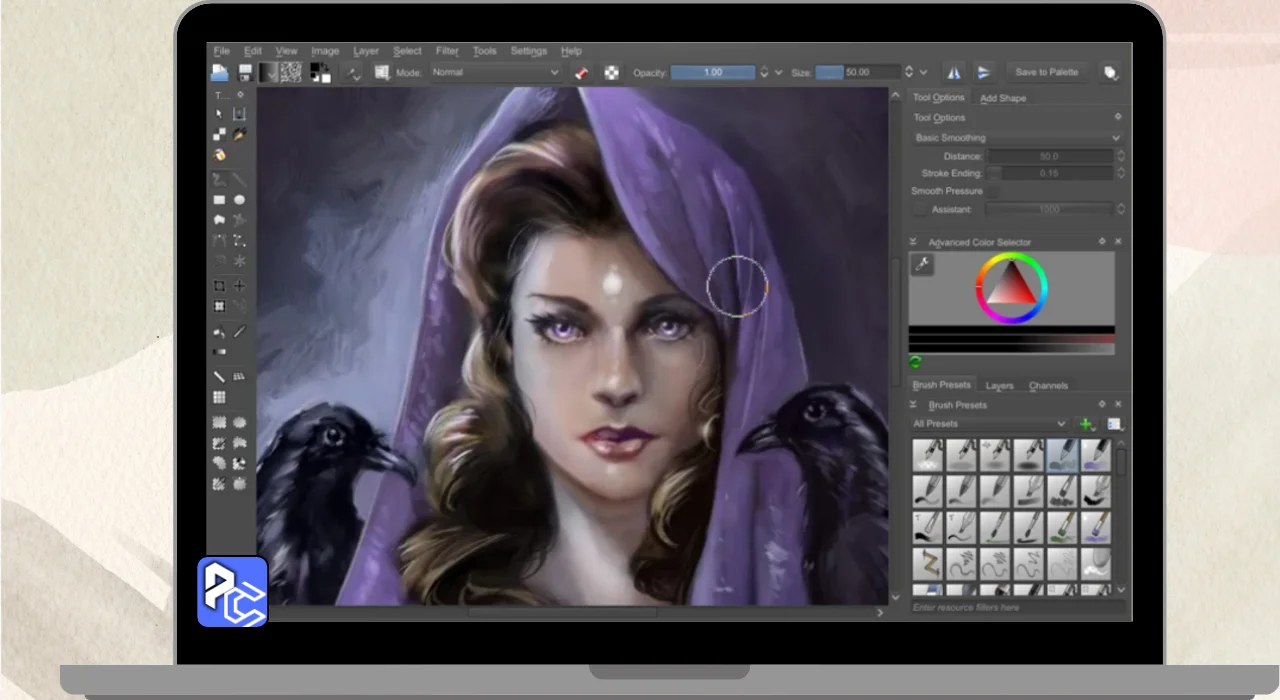Switch to the Layers tab

[999, 385]
